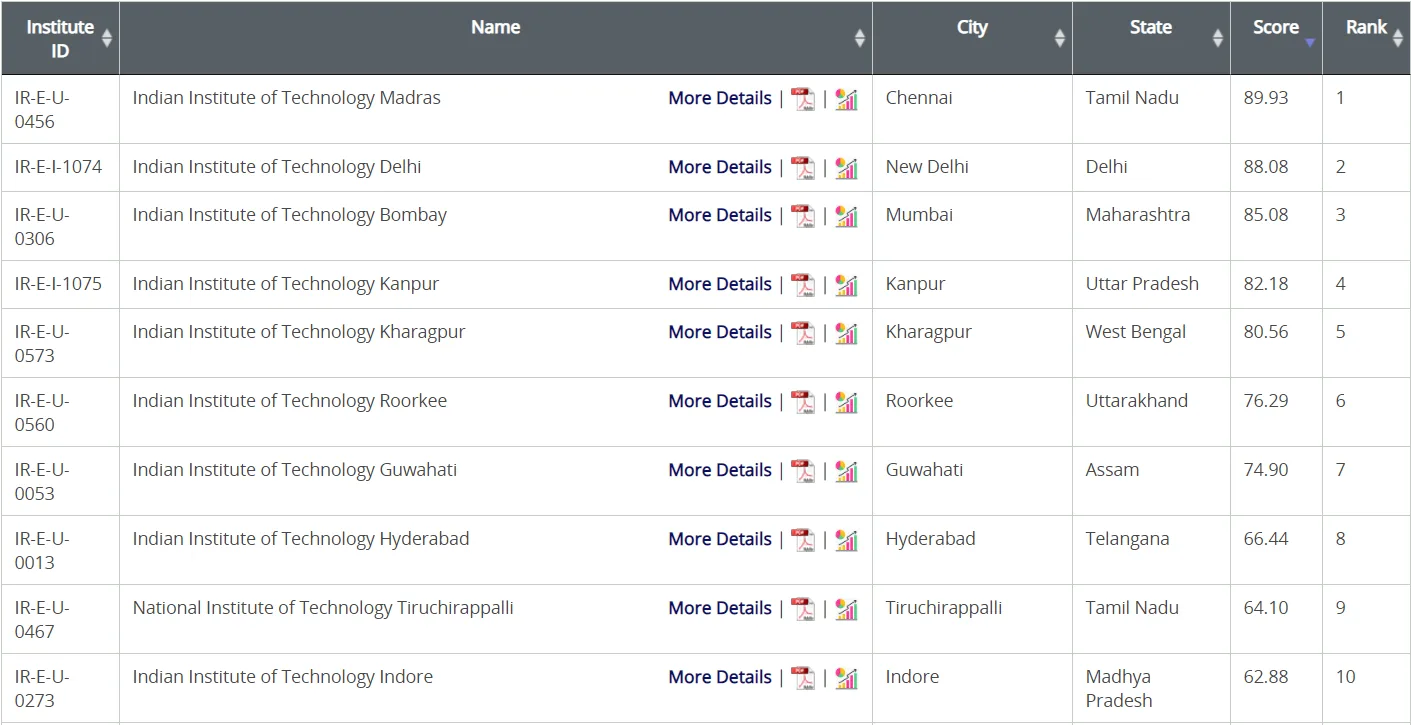Open the PDF icon for IIT Madras
1411x725 pixels.
[803, 99]
